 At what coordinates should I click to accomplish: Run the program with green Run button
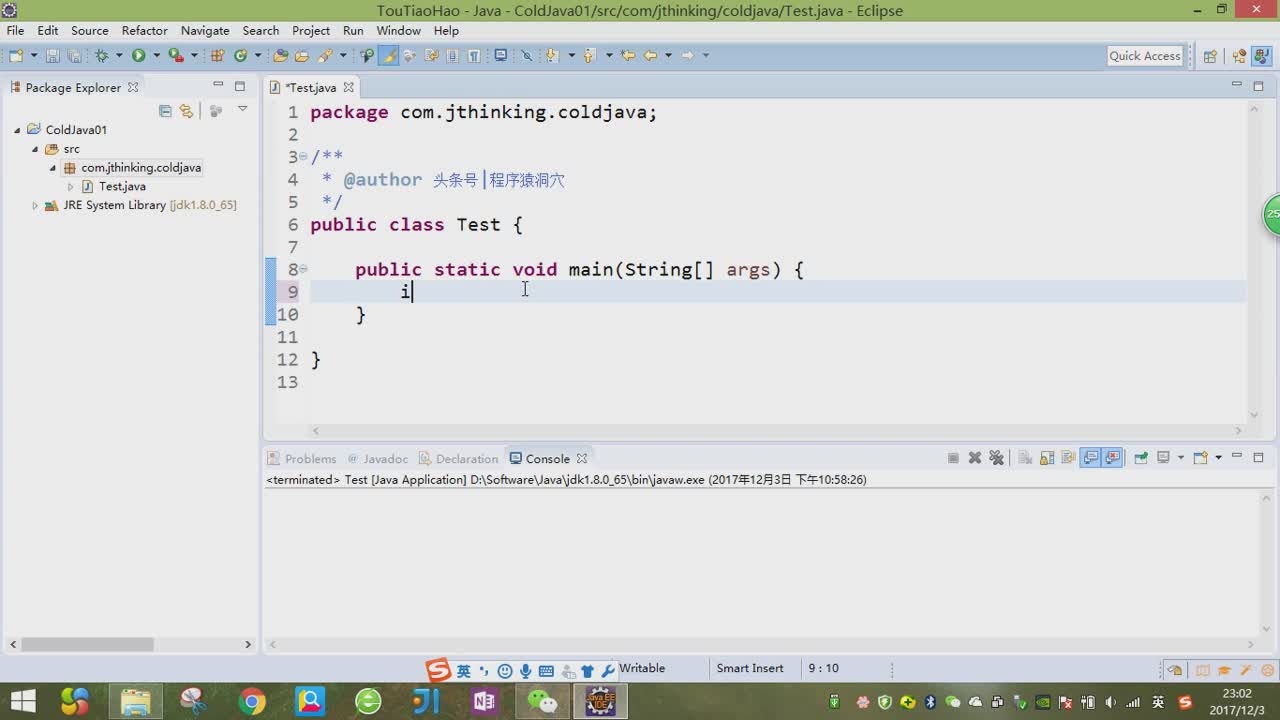[138, 56]
